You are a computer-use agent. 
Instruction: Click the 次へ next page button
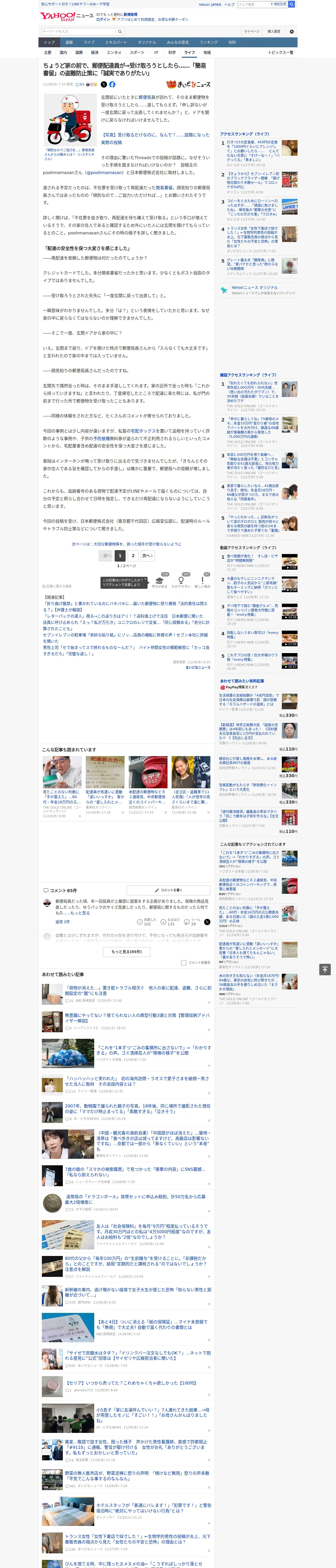147,556
